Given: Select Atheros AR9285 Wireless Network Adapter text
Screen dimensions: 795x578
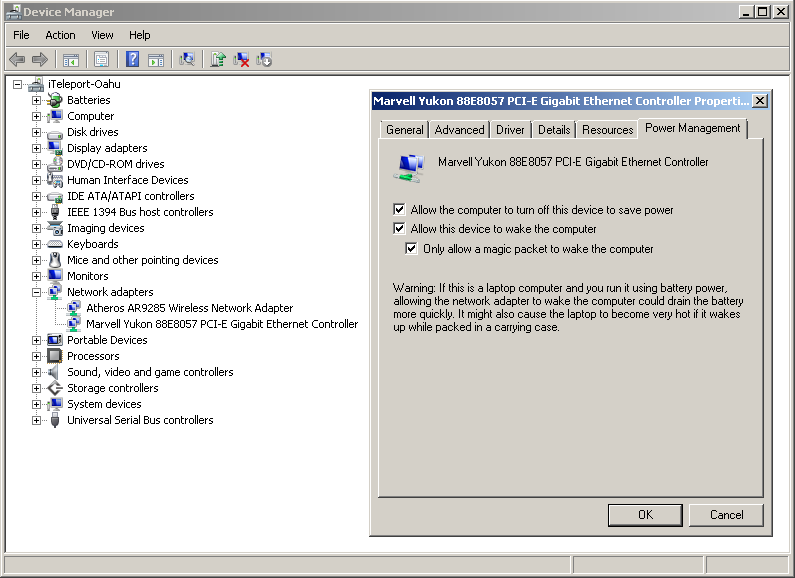Looking at the screenshot, I should point(190,308).
